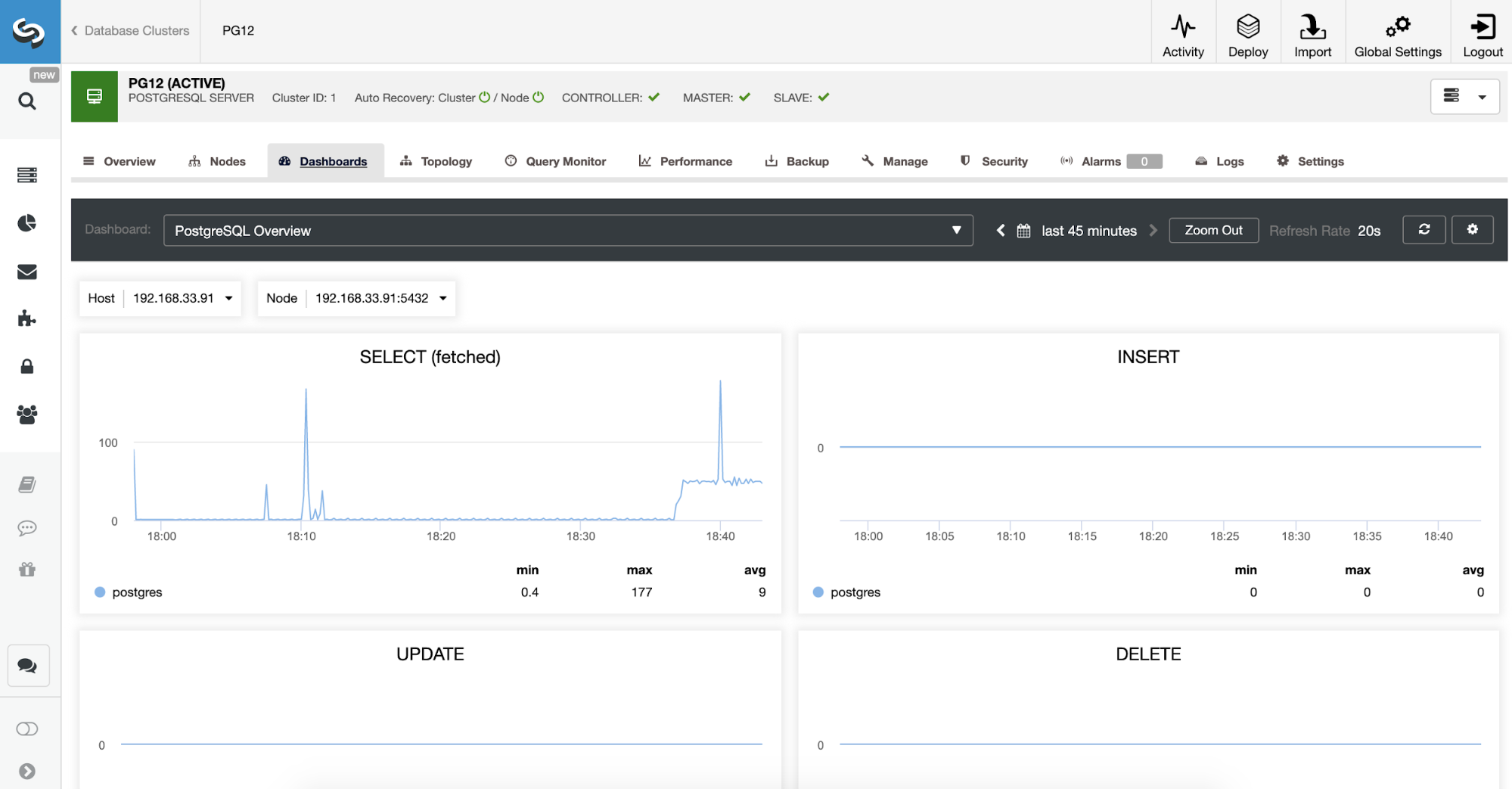Open the search icon in sidebar
Screen dimensions: 1512x789
pos(27,101)
